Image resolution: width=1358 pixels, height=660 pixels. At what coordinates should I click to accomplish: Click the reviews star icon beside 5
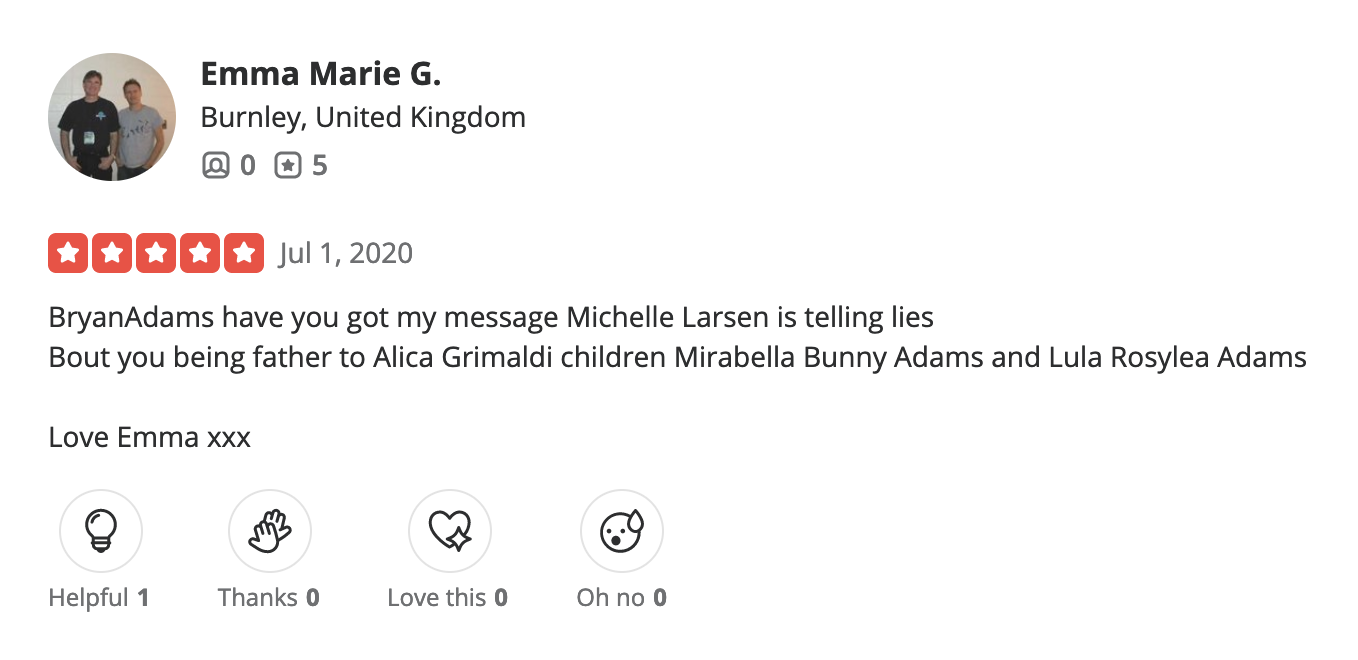click(288, 165)
